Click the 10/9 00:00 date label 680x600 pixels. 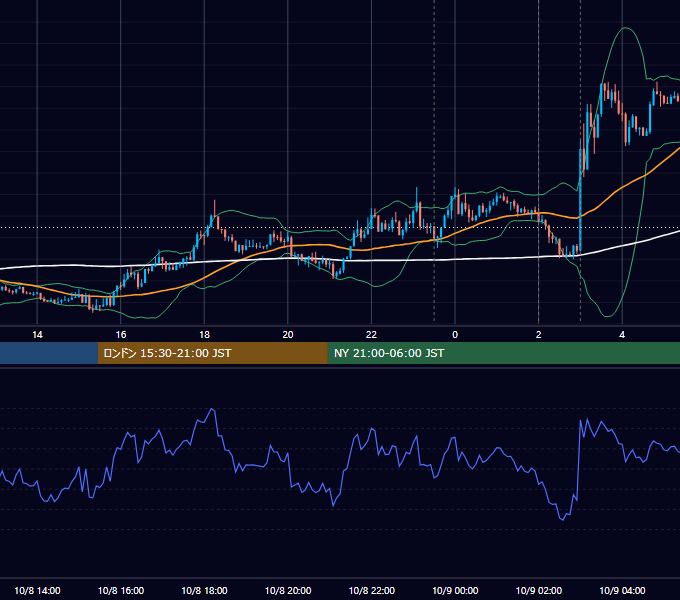(x=455, y=590)
